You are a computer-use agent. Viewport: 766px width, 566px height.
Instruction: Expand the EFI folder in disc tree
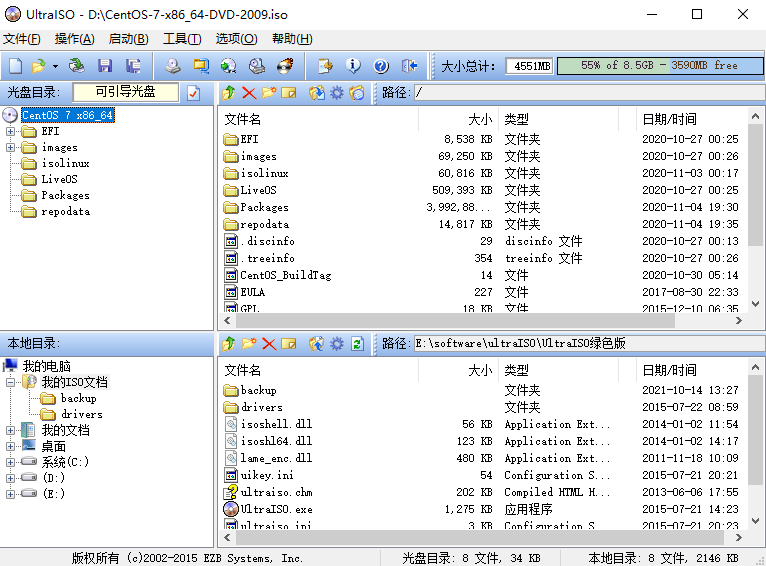pyautogui.click(x=10, y=131)
